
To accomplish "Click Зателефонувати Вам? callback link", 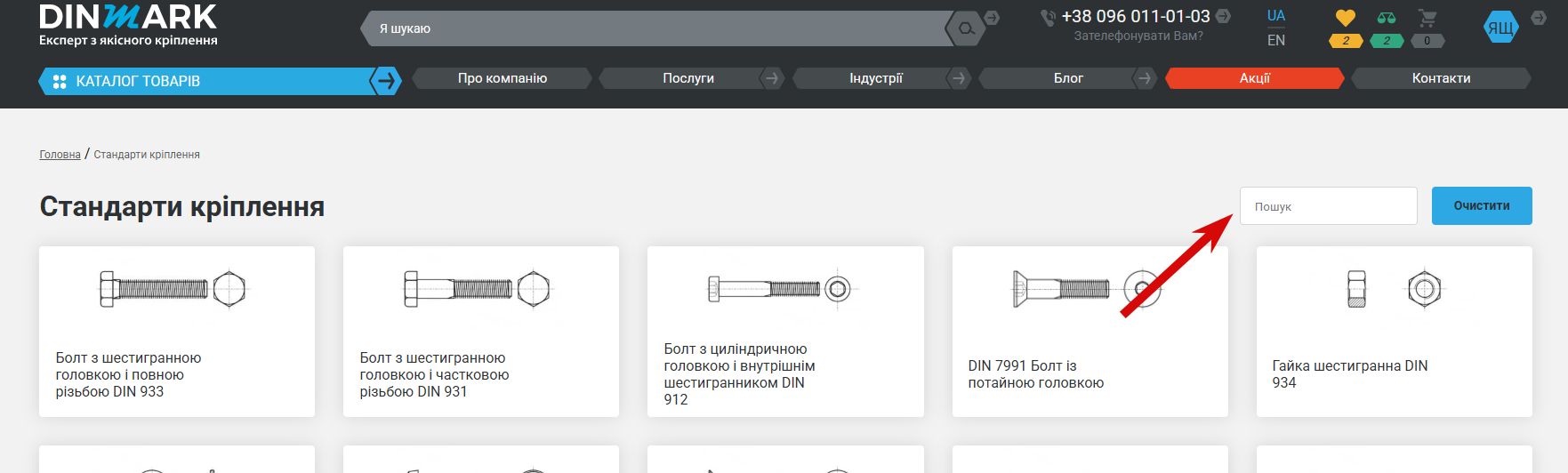I will [x=1138, y=36].
